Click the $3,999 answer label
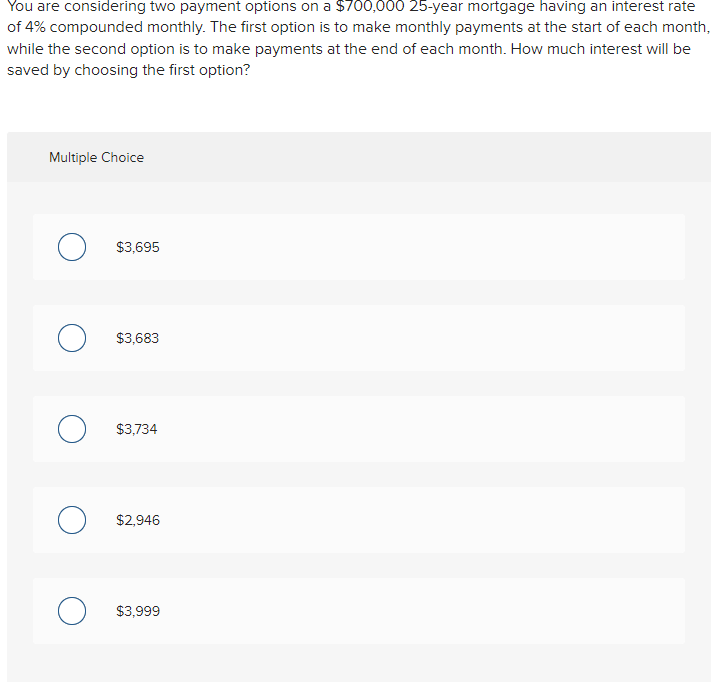 tap(138, 611)
